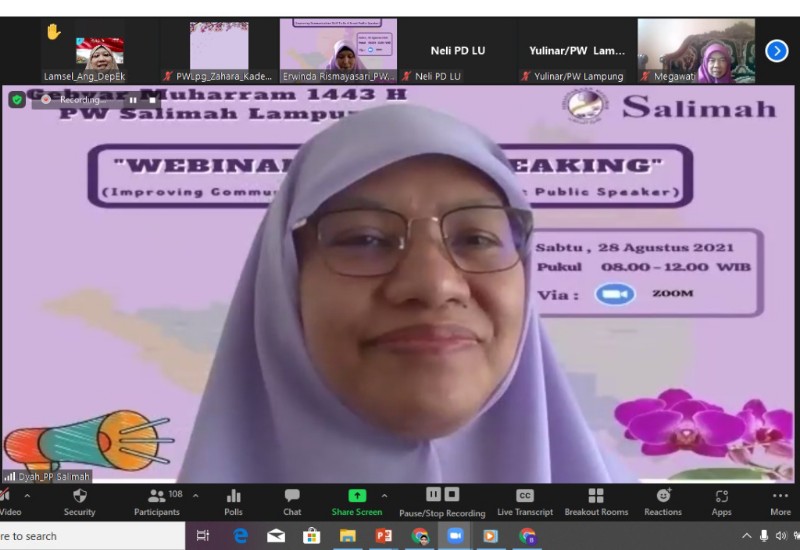Select Yulinar/PW Lampung participant tile
The height and width of the screenshot is (550, 800).
[x=577, y=51]
